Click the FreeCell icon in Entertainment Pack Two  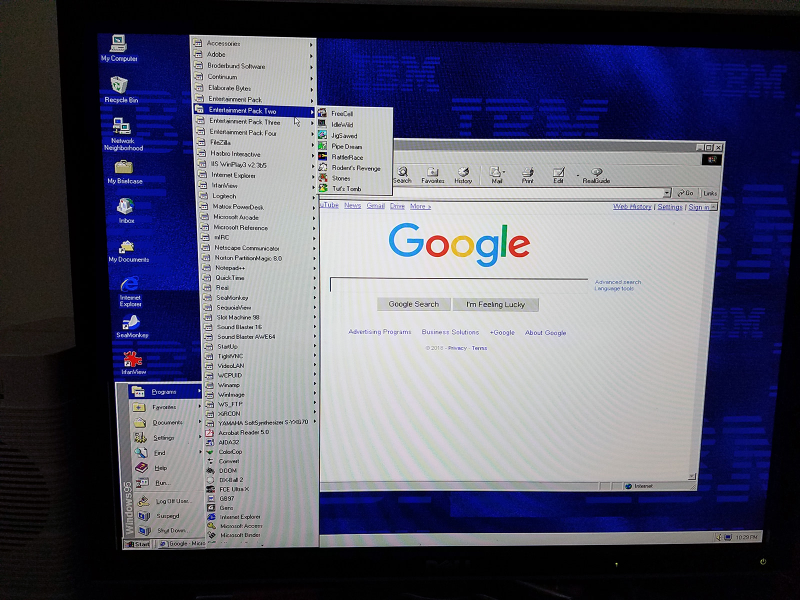tap(322, 113)
